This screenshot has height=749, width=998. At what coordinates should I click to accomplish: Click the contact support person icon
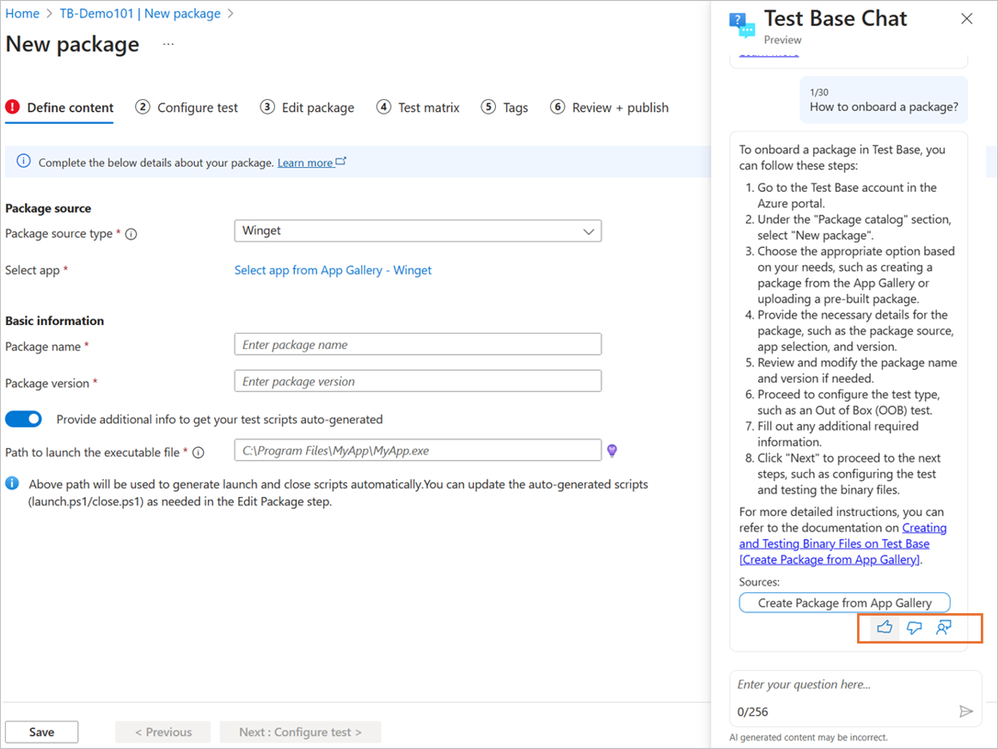[943, 627]
